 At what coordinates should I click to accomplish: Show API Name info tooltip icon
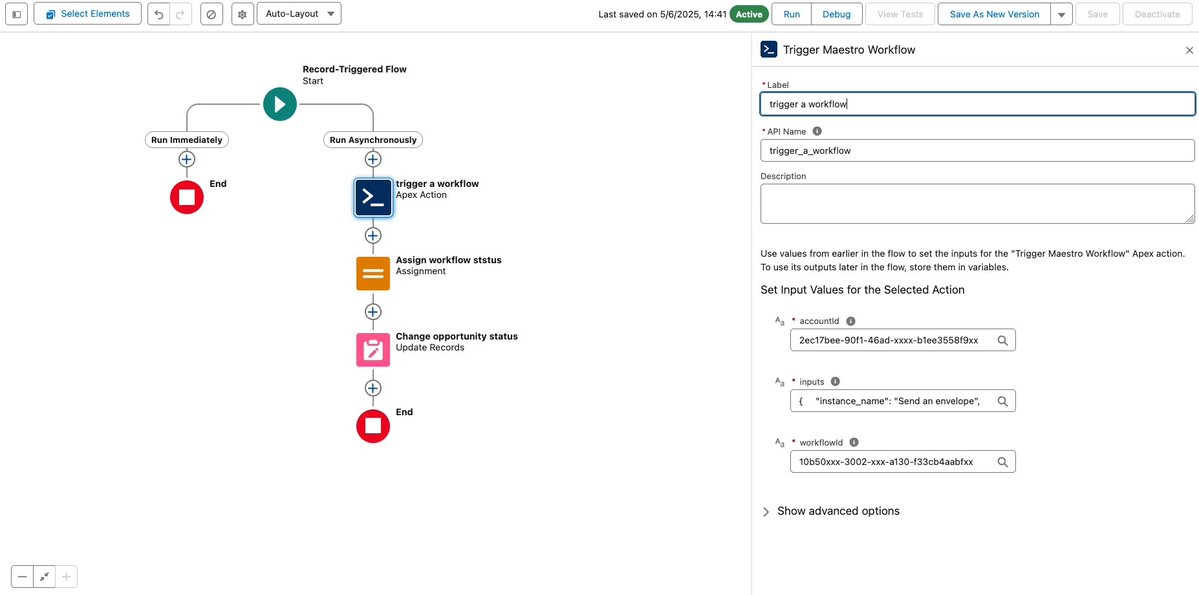coord(817,131)
